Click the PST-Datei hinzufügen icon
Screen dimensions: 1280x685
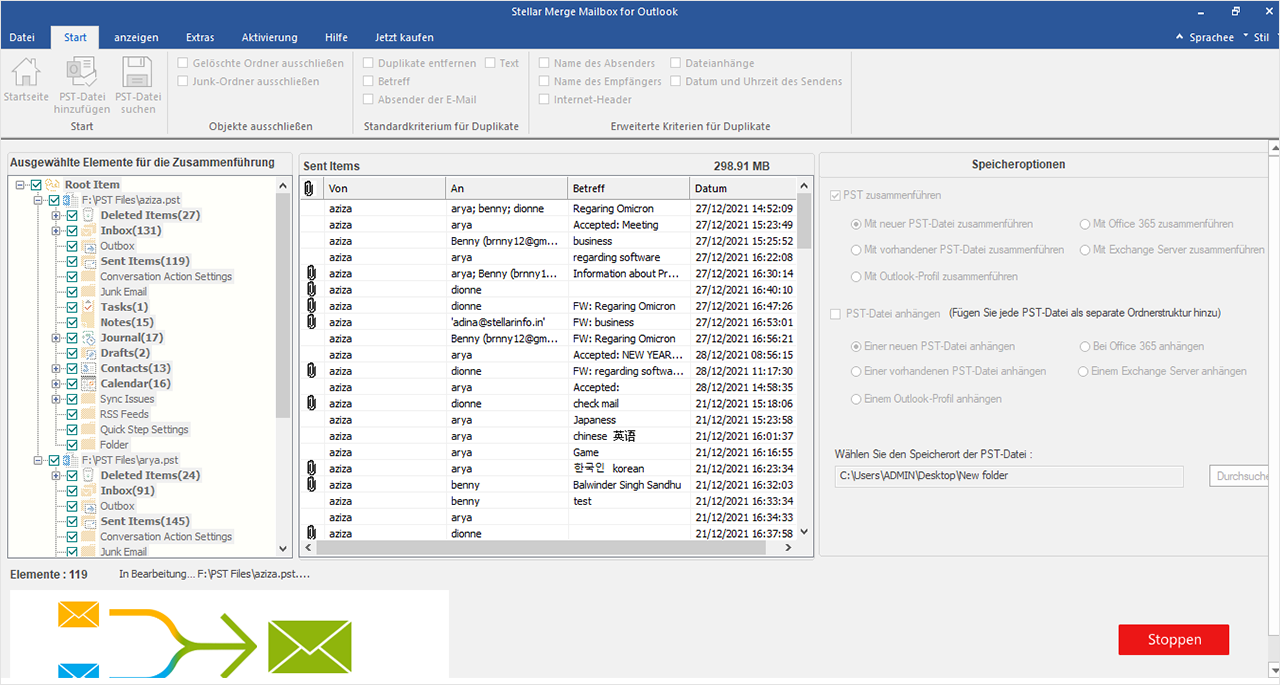pyautogui.click(x=81, y=72)
